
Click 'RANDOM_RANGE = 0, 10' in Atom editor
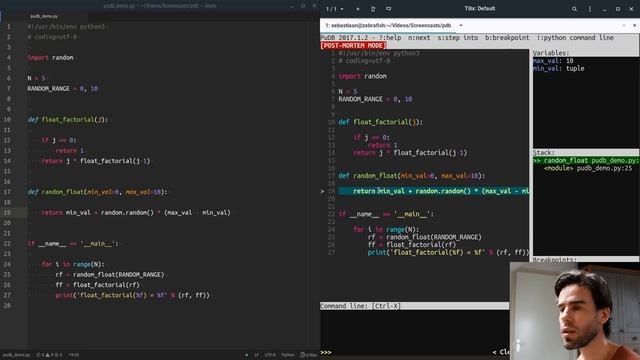[62, 89]
